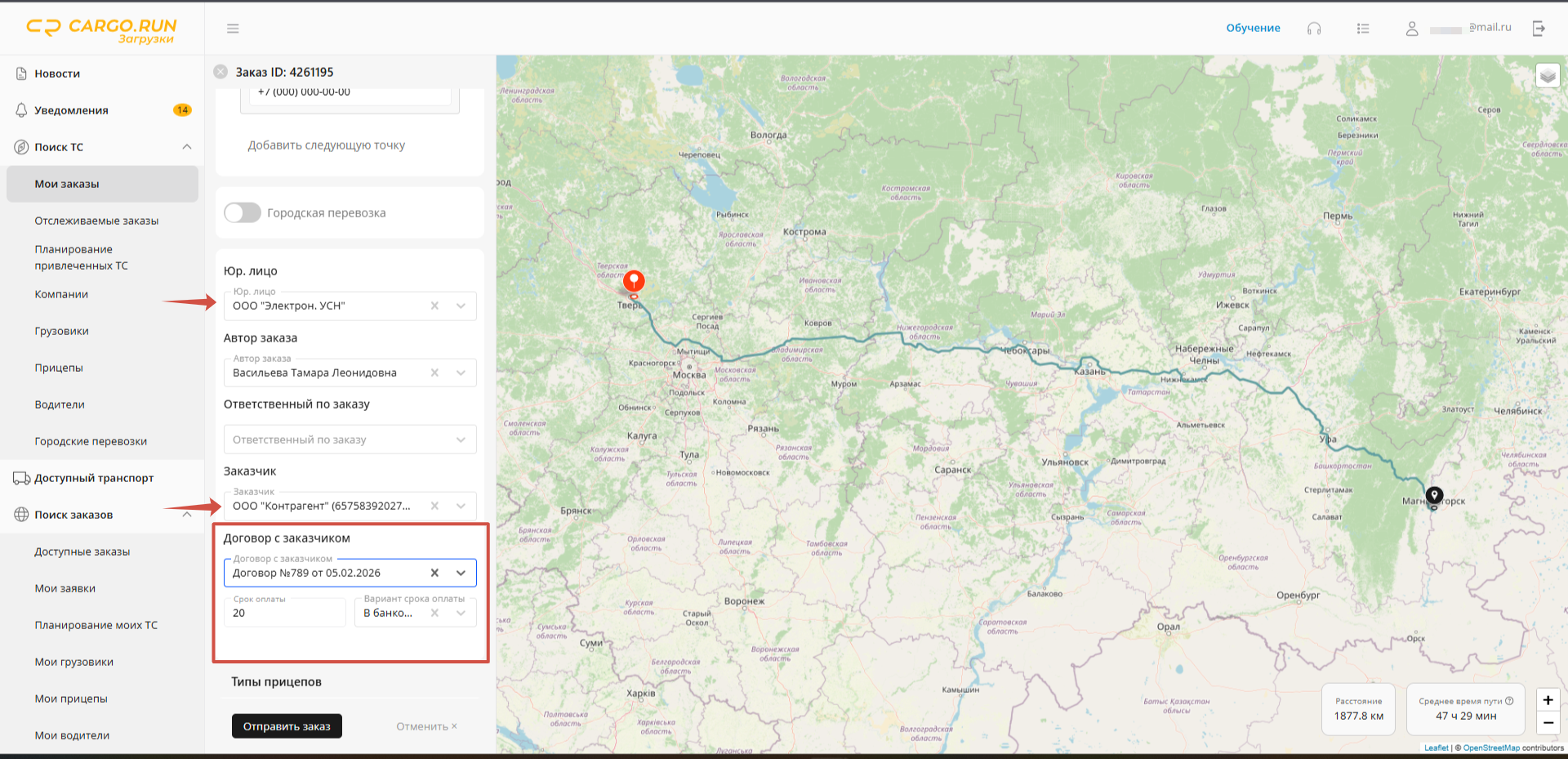The height and width of the screenshot is (759, 1568).
Task: Open Новости in the sidebar
Action: [57, 74]
